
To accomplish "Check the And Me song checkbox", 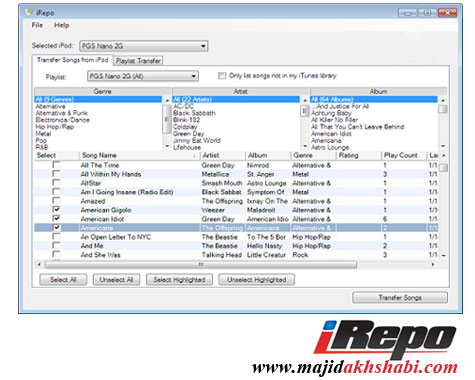I will point(57,245).
